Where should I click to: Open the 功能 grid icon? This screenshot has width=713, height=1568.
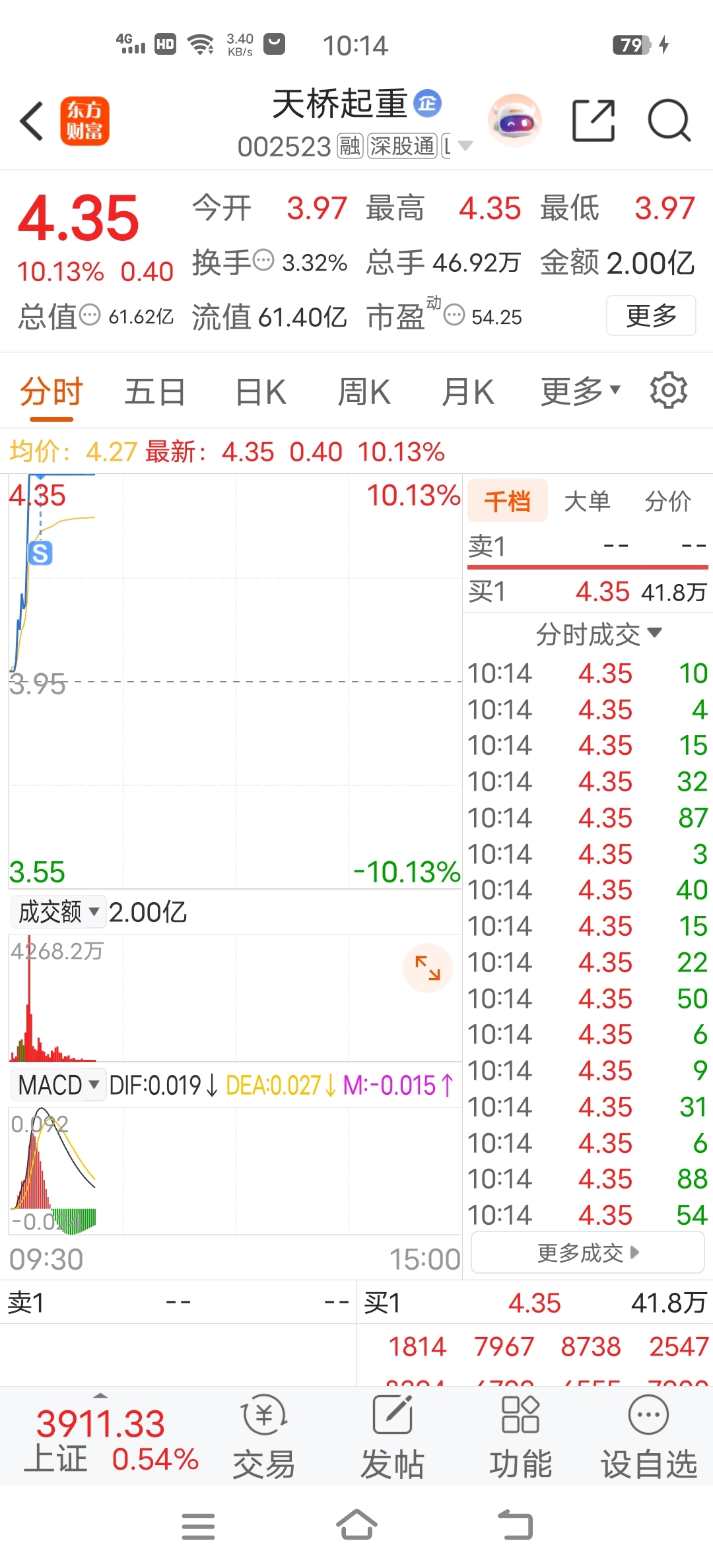click(520, 1414)
